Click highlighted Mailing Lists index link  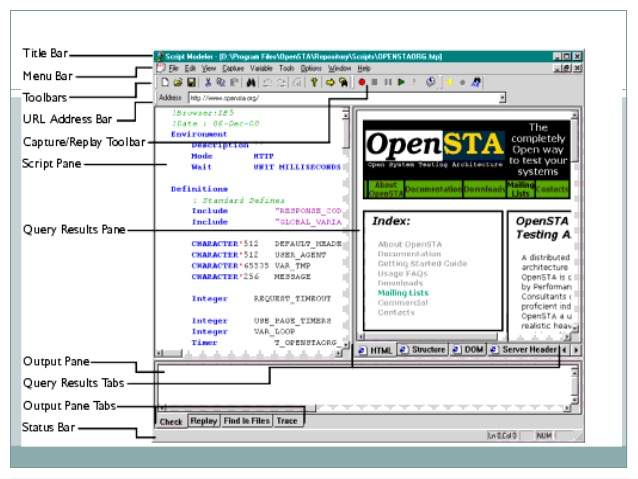403,293
